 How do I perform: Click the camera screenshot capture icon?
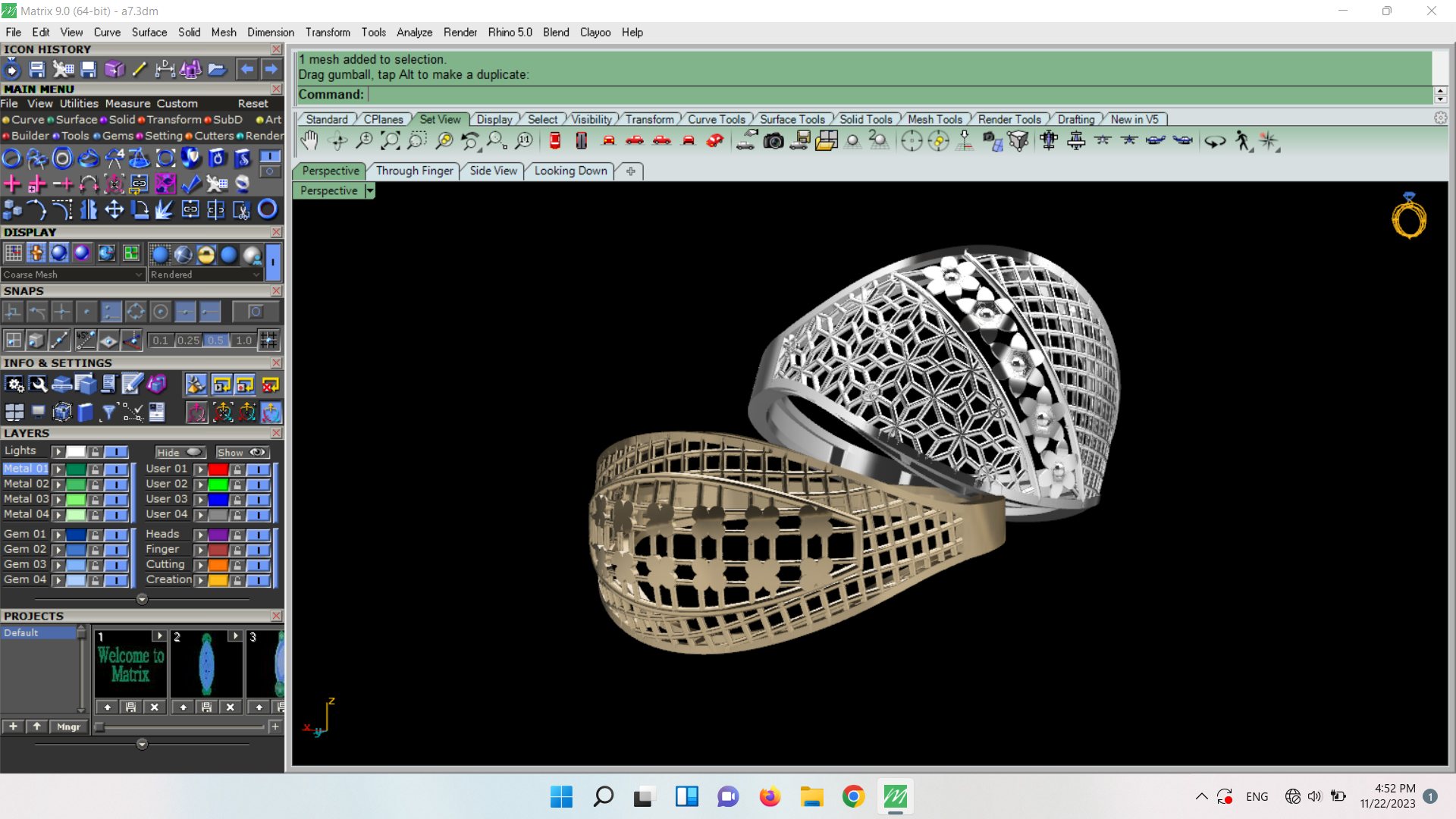pos(773,141)
